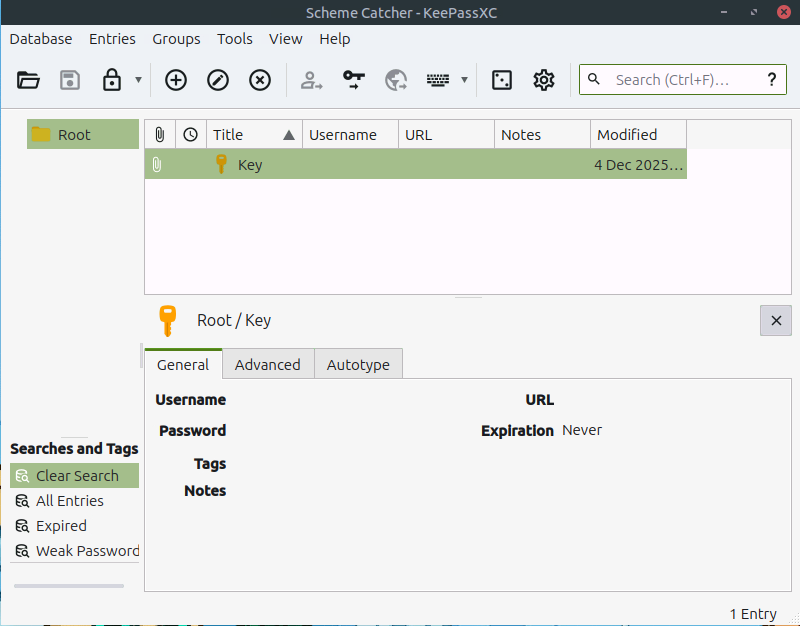Screen dimensions: 800x626
Task: Click the Delete Entry X icon
Action: pyautogui.click(x=260, y=80)
